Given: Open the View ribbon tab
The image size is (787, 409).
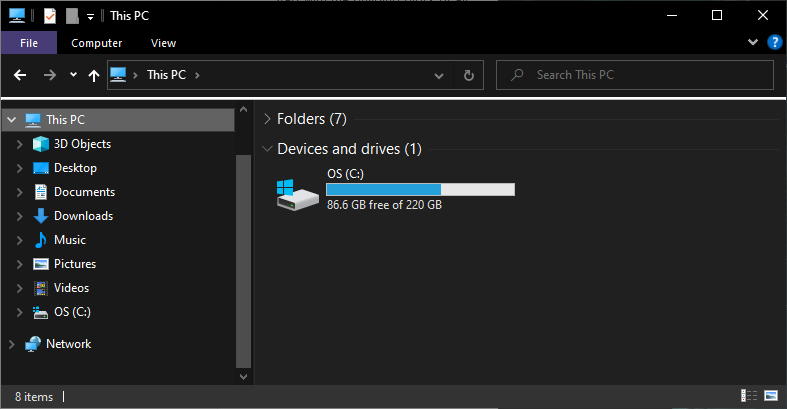Looking at the screenshot, I should (x=163, y=43).
